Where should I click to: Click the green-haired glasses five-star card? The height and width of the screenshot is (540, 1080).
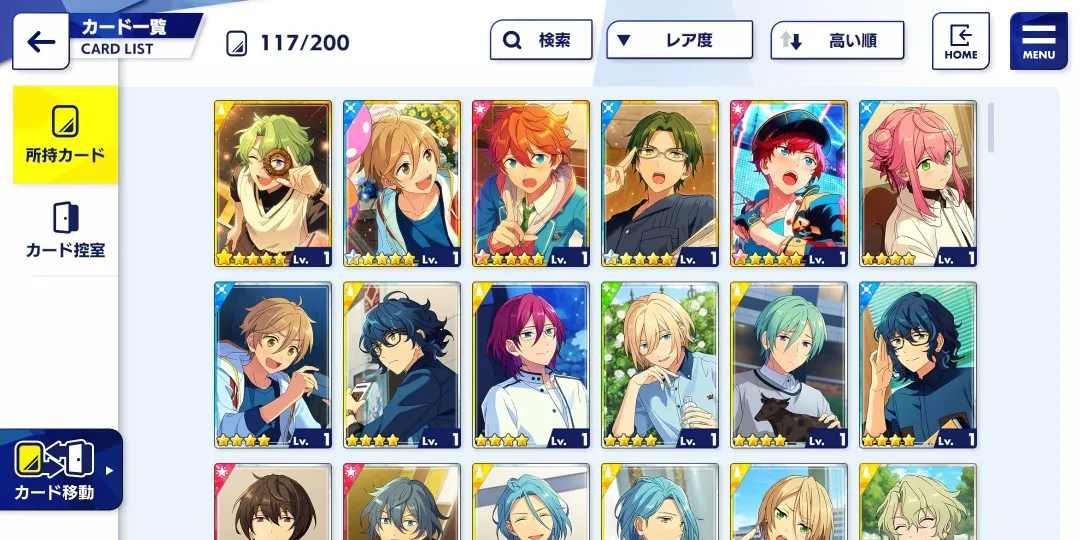pyautogui.click(x=660, y=184)
